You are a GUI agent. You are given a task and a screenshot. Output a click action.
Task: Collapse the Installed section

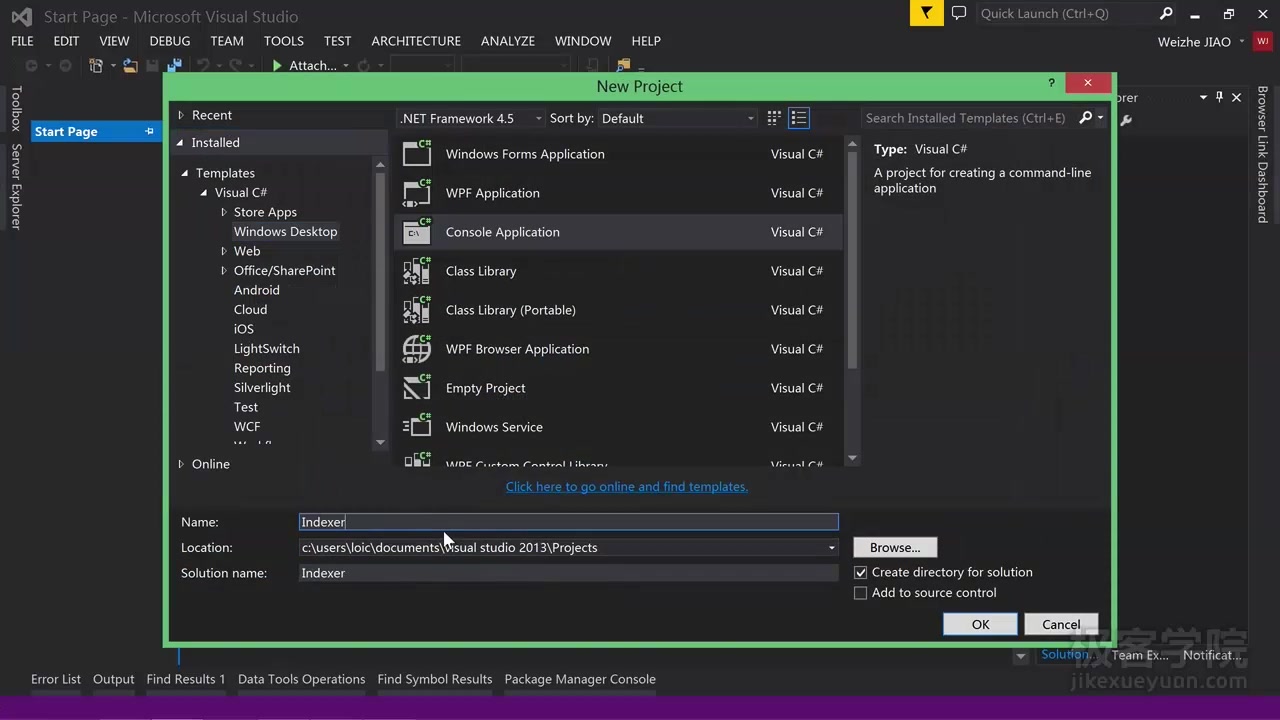click(181, 142)
